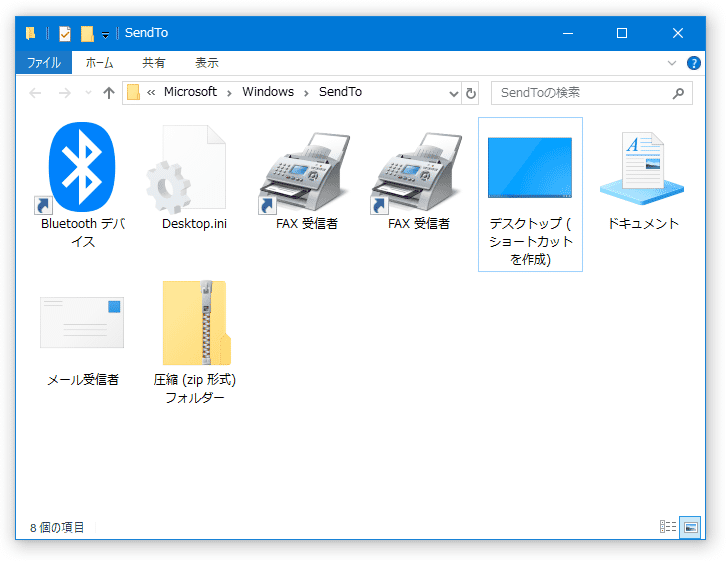
Task: Select the first FAX 受信者 shortcut icon
Action: click(x=305, y=172)
